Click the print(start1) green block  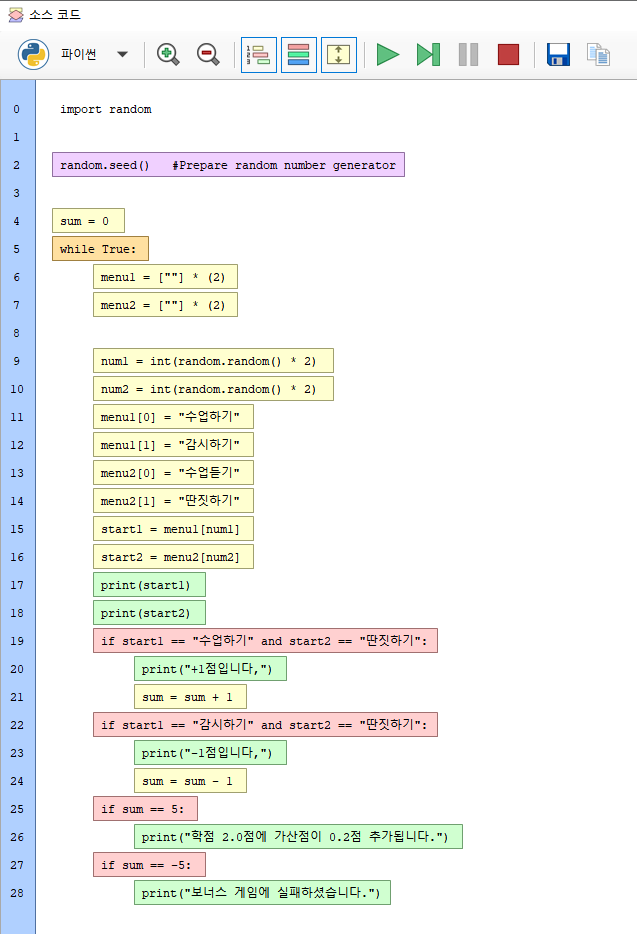(x=149, y=585)
